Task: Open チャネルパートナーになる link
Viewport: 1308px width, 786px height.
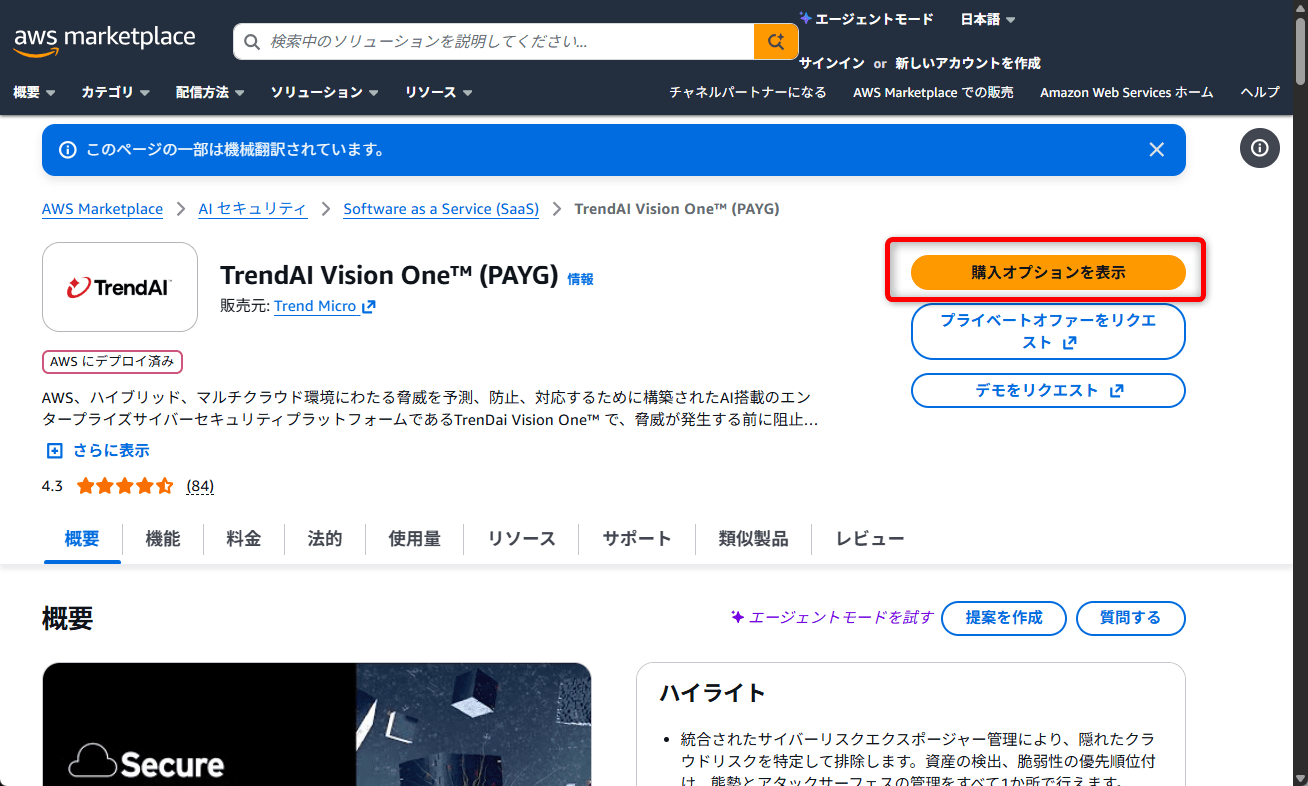Action: [748, 92]
